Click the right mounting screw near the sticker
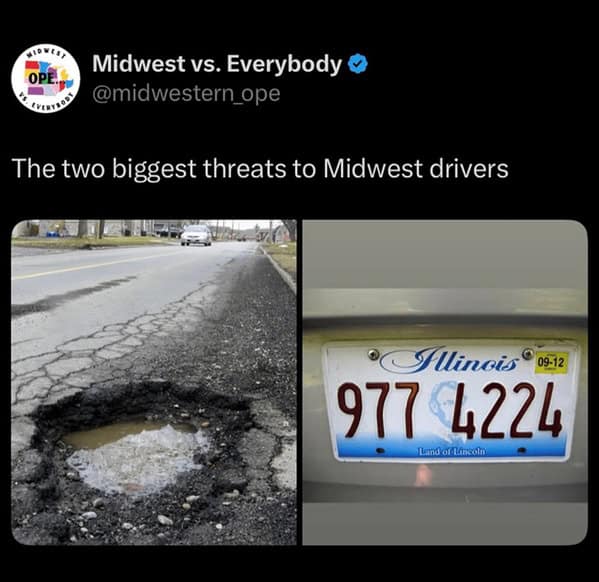 528,352
